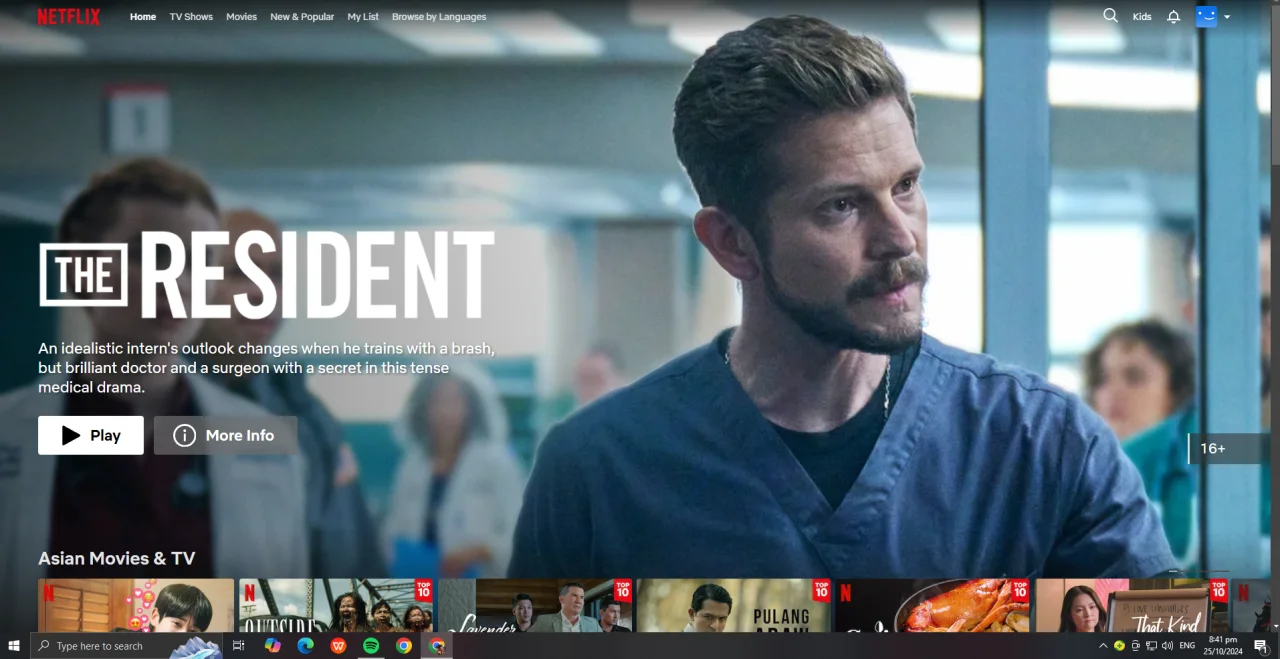Open the red W app taskbar icon
The image size is (1280, 659).
tap(338, 646)
